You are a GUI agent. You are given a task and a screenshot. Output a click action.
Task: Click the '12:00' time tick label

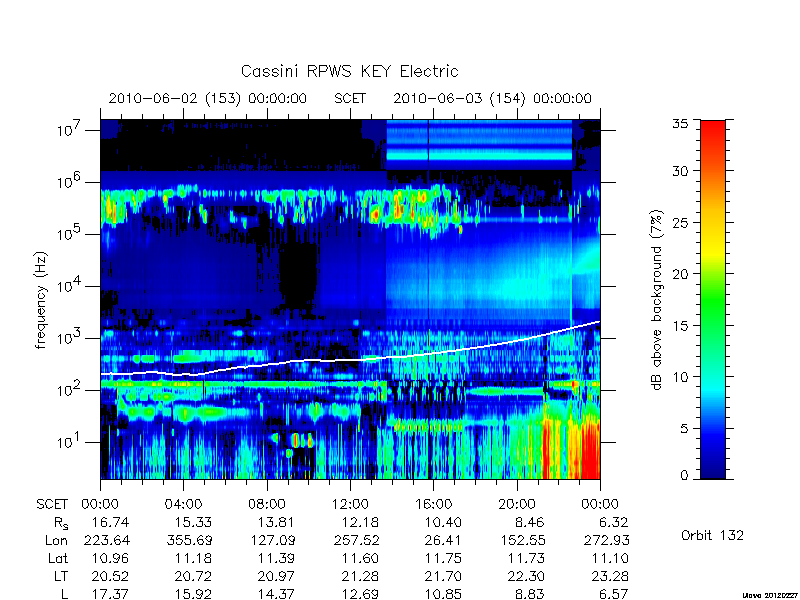[350, 505]
